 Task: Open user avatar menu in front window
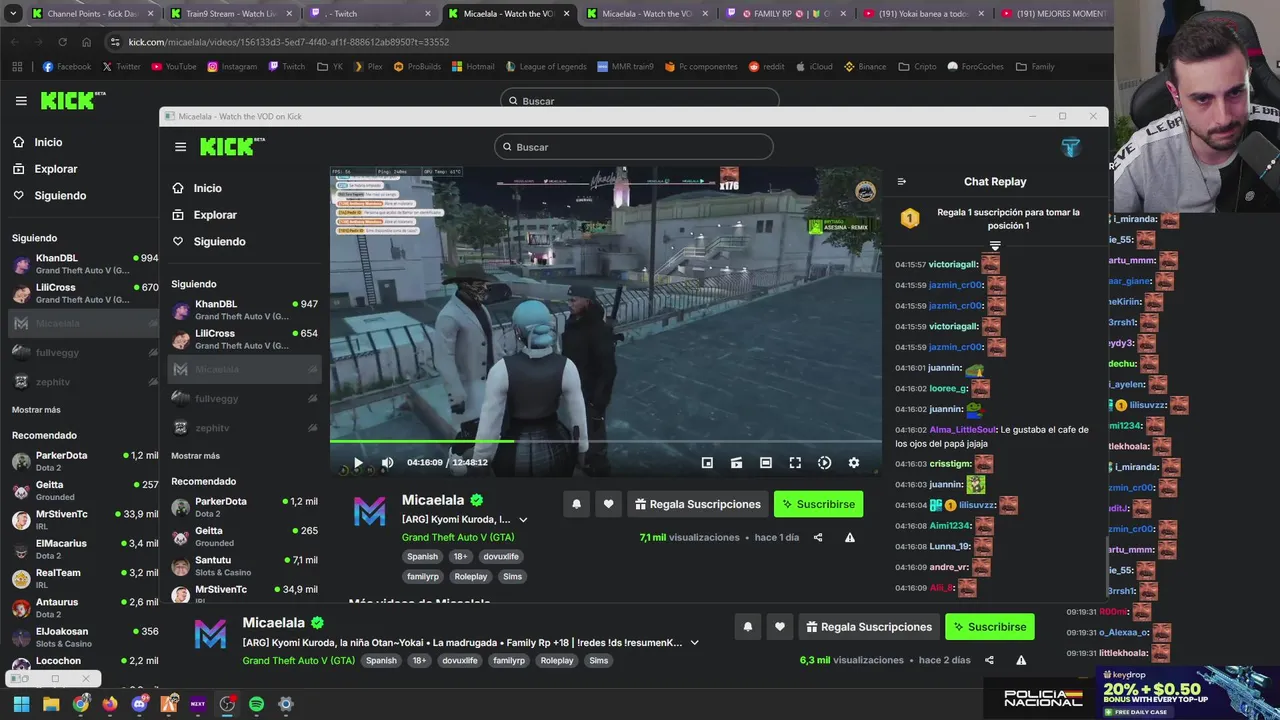click(x=1071, y=147)
